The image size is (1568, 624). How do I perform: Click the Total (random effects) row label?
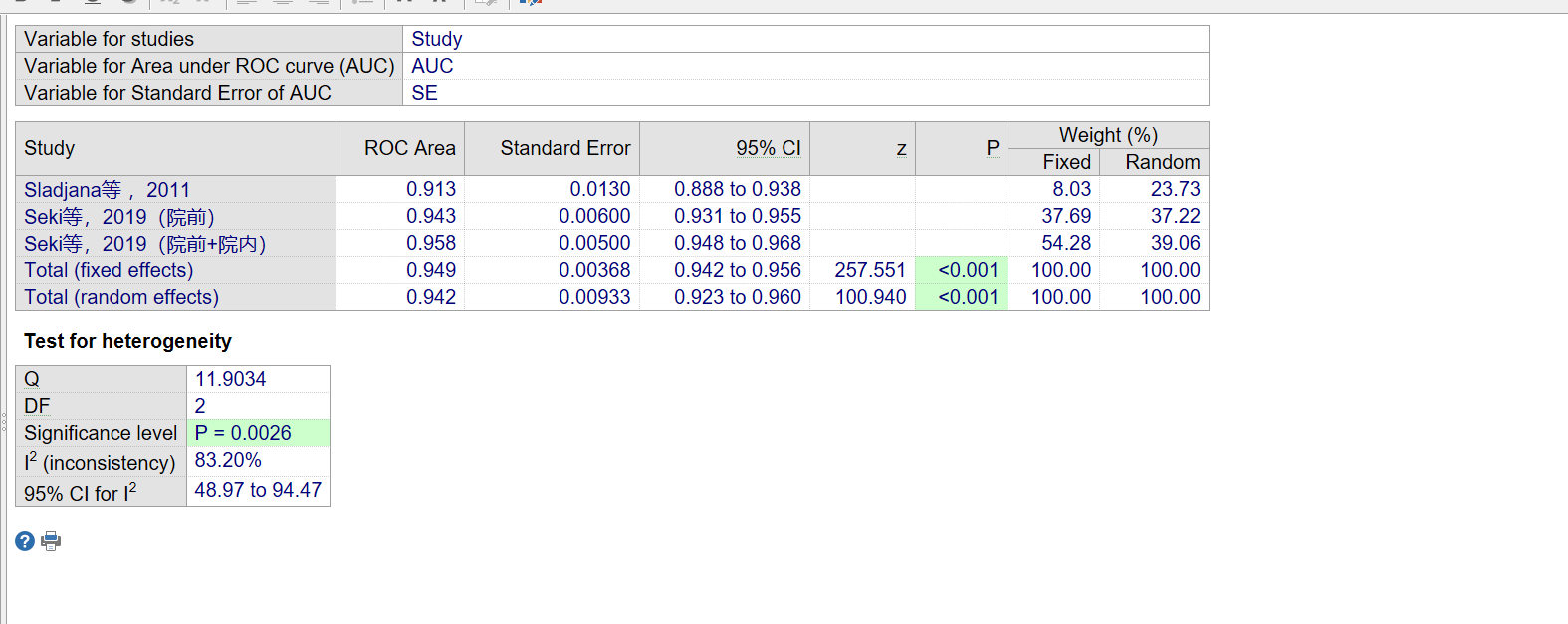click(121, 297)
